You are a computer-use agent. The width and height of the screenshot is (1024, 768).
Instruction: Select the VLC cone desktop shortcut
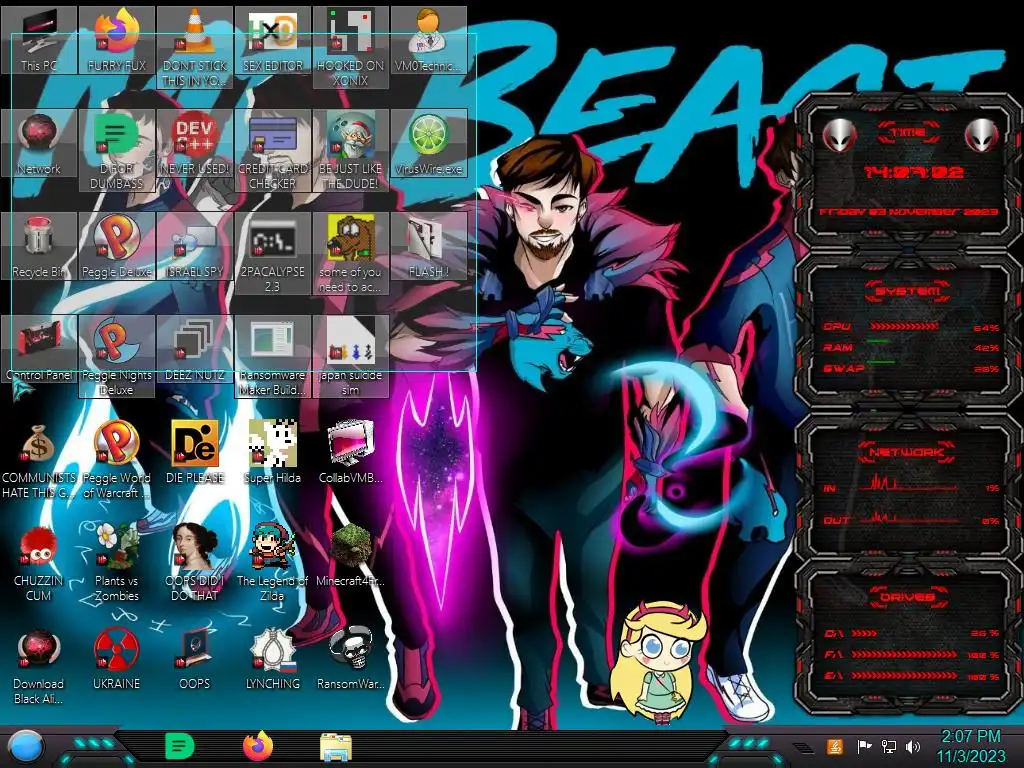195,47
